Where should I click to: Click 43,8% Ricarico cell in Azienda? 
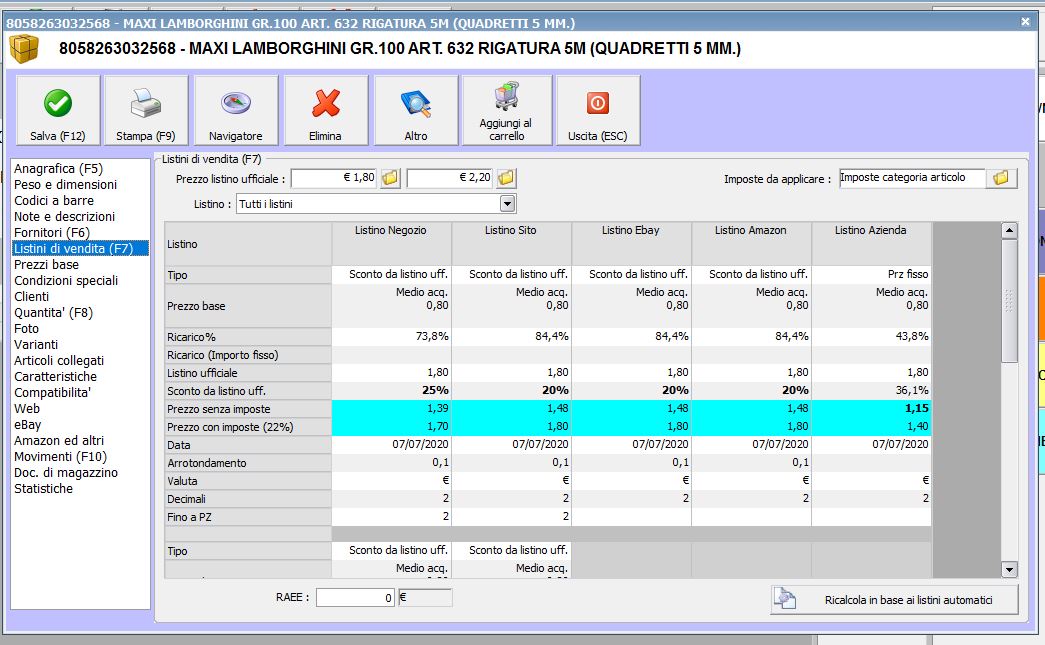871,336
